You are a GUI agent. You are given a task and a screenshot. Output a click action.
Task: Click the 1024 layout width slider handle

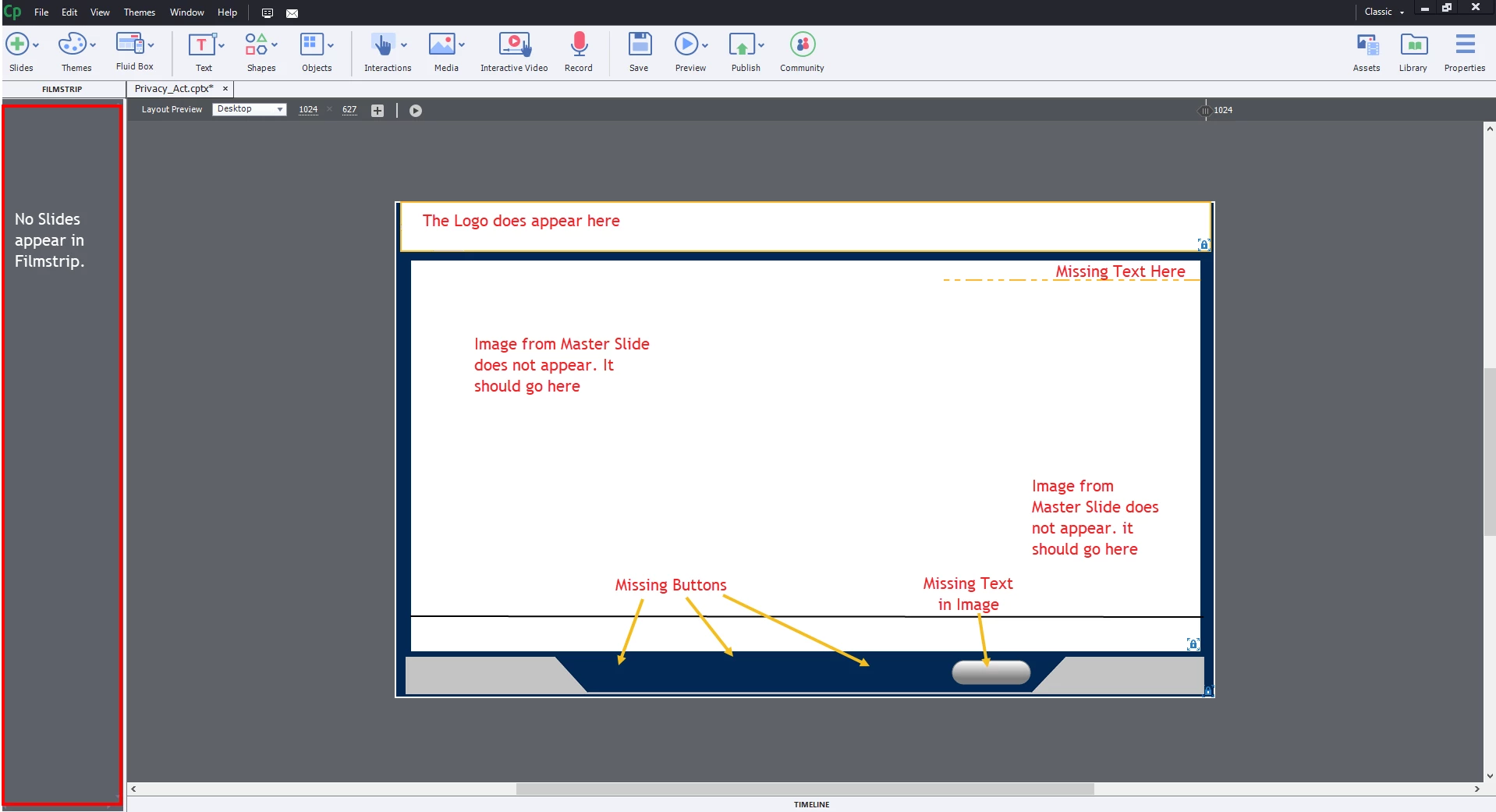pyautogui.click(x=1205, y=111)
